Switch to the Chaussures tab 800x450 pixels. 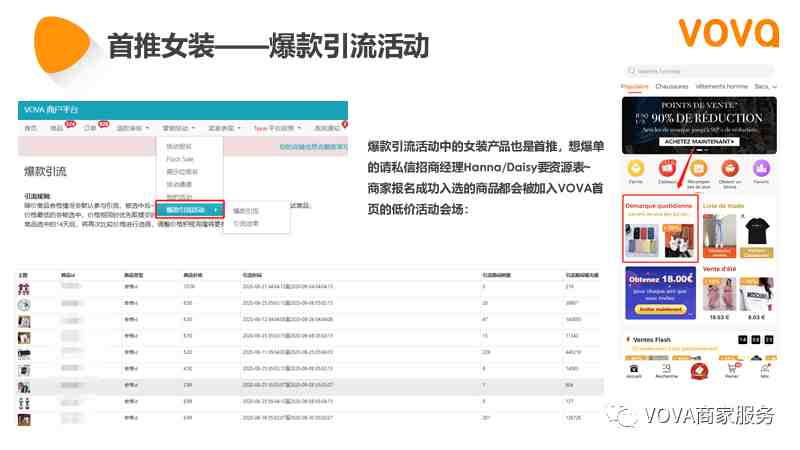tap(671, 87)
